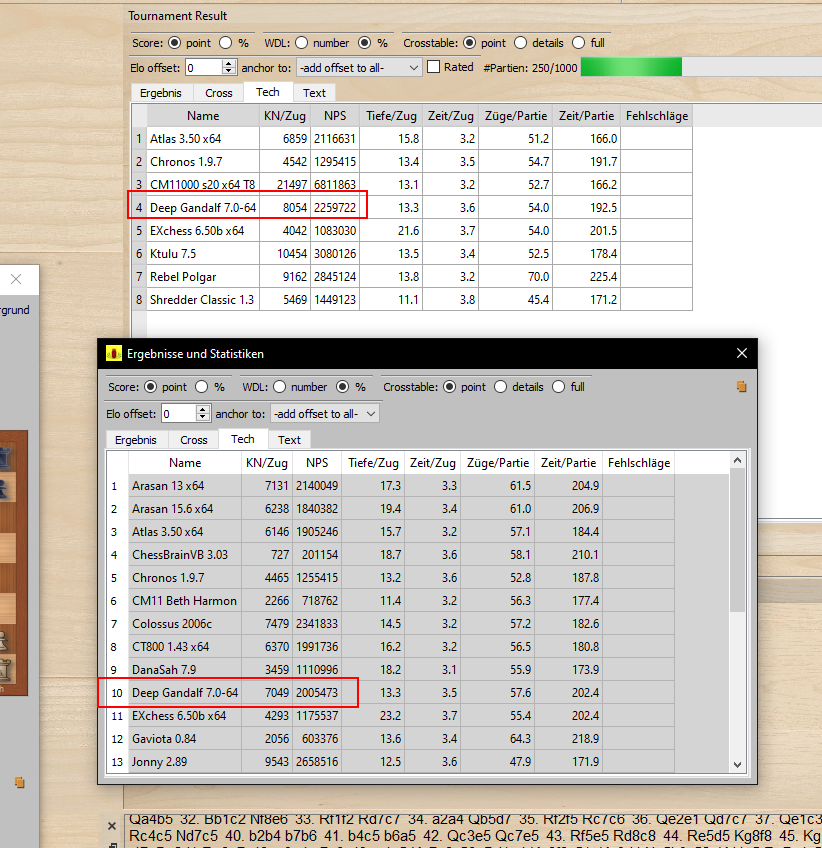Click scroll-down arrow in the statistics table
822x848 pixels.
(738, 764)
